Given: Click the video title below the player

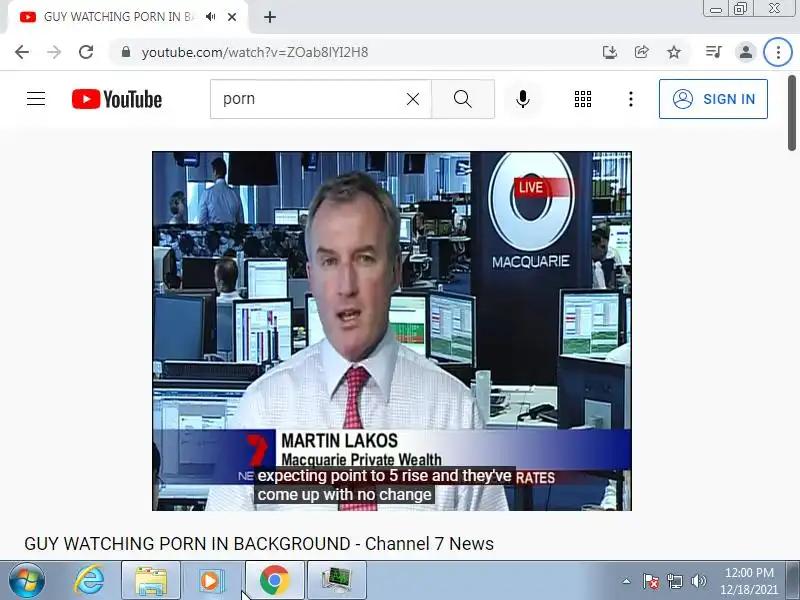Looking at the screenshot, I should click(x=259, y=544).
